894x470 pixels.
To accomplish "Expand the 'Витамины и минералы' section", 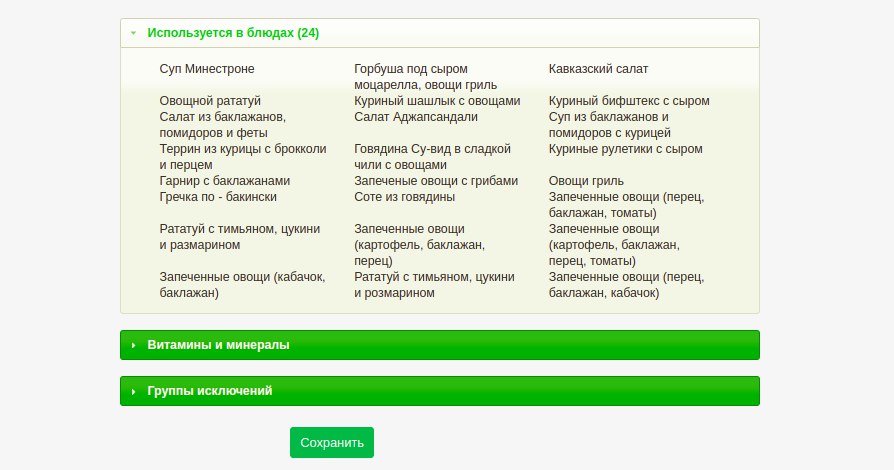I will point(218,345).
